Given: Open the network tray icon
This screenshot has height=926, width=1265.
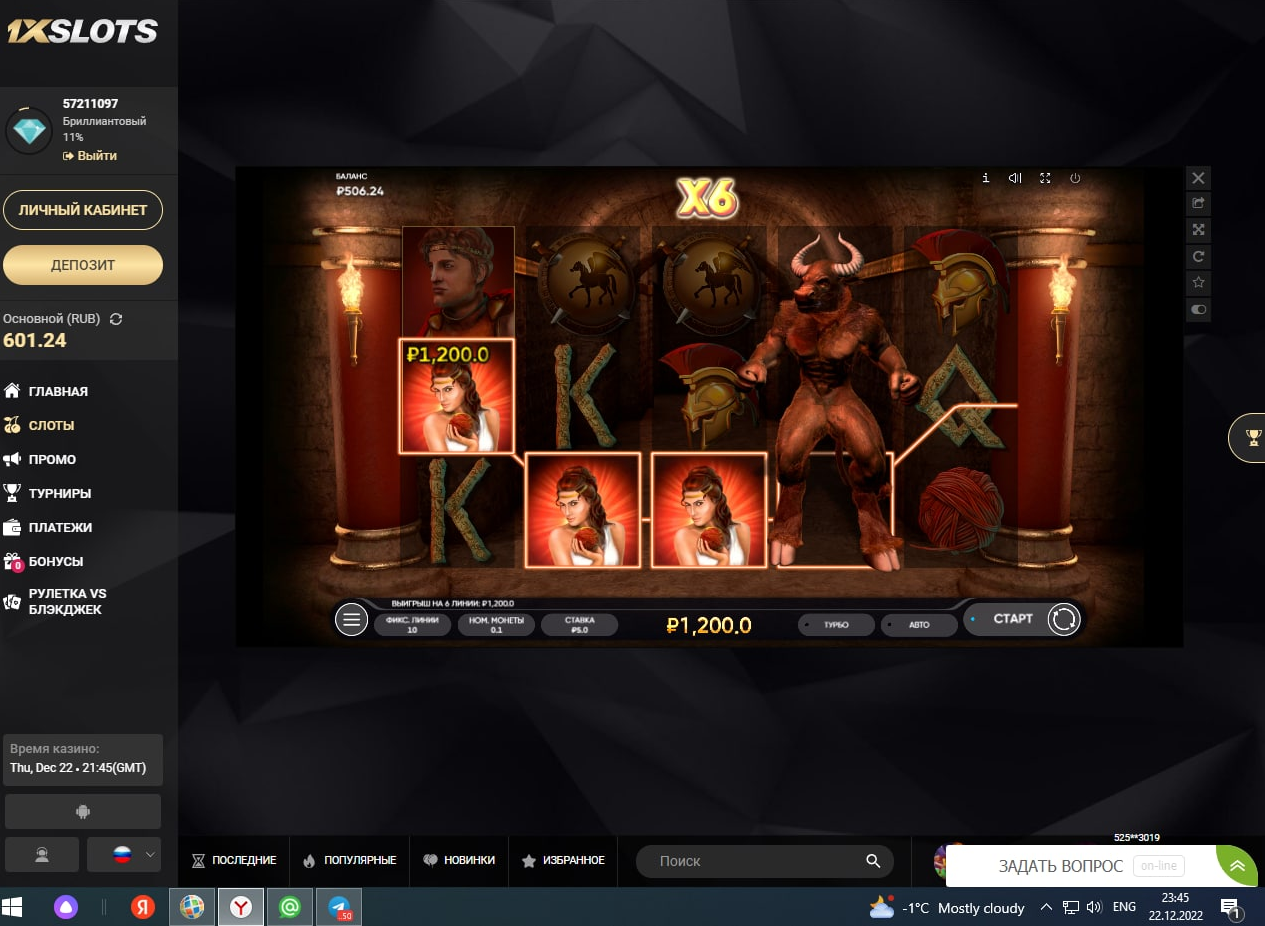Looking at the screenshot, I should 1070,908.
